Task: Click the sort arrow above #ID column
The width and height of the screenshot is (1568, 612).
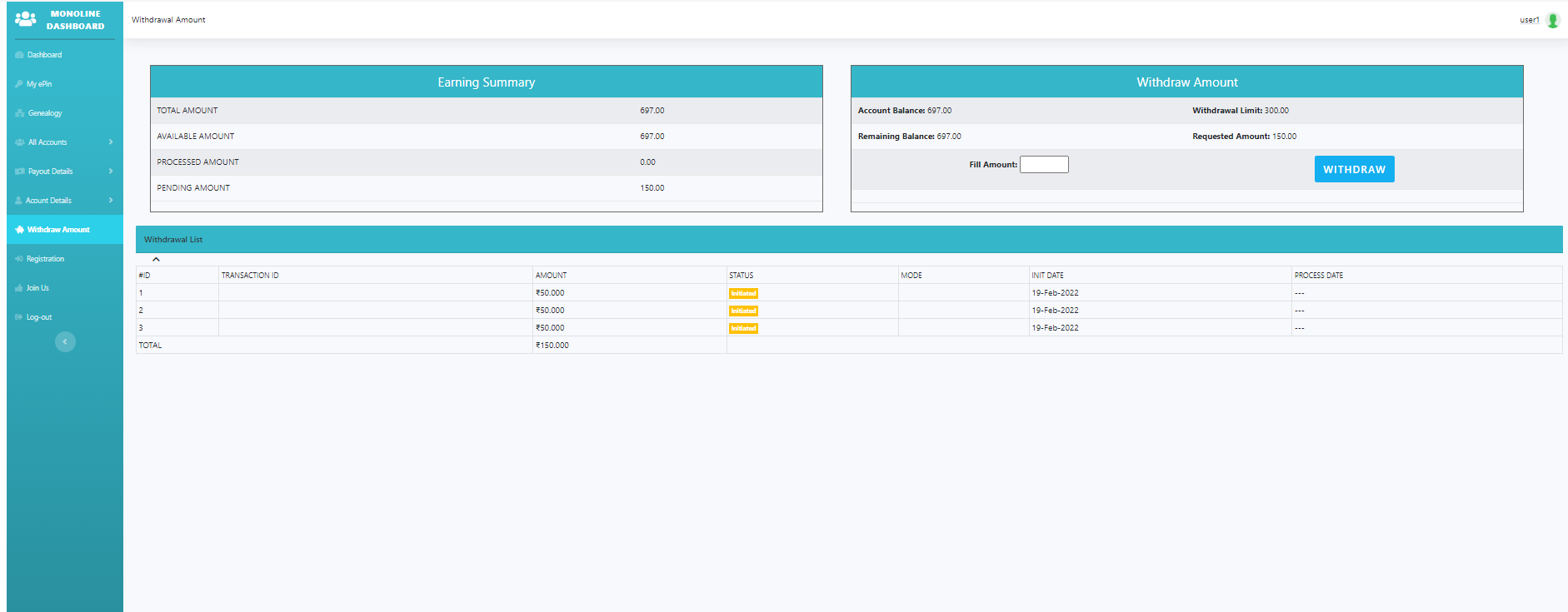Action: (x=156, y=260)
